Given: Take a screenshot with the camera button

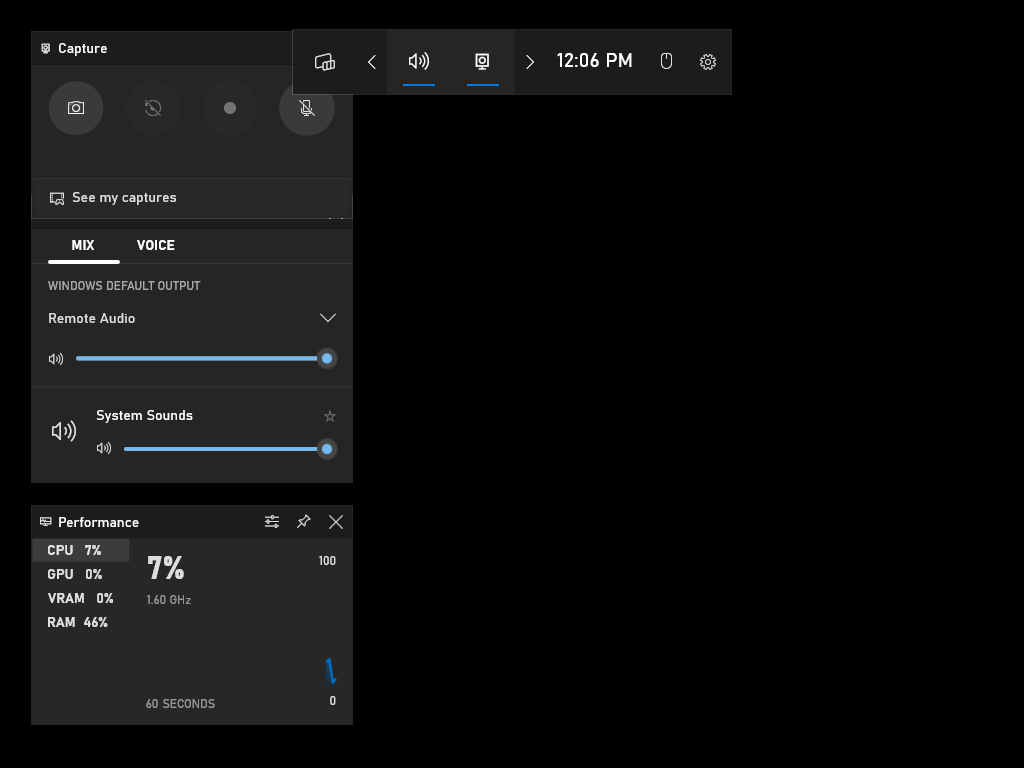Looking at the screenshot, I should [76, 108].
